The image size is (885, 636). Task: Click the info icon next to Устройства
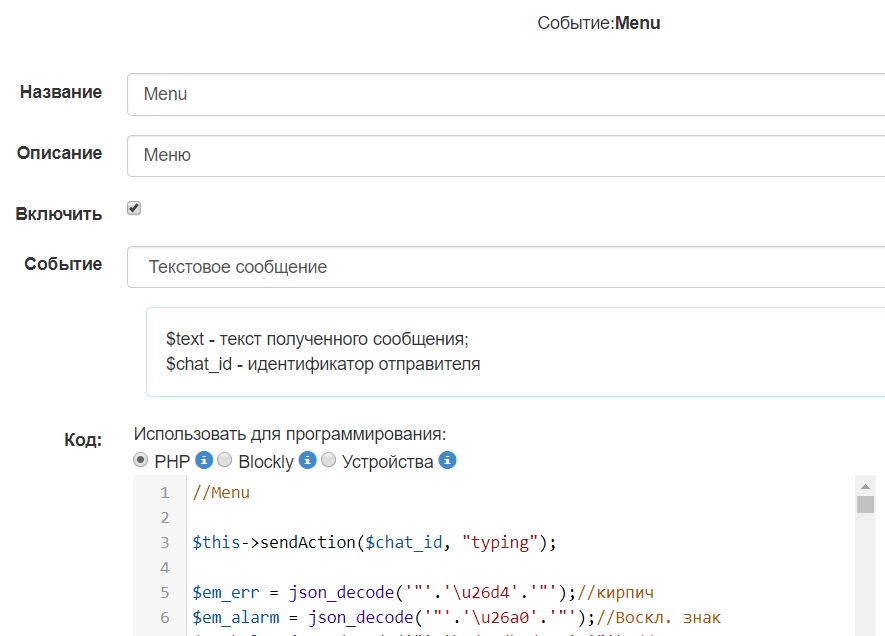[448, 460]
